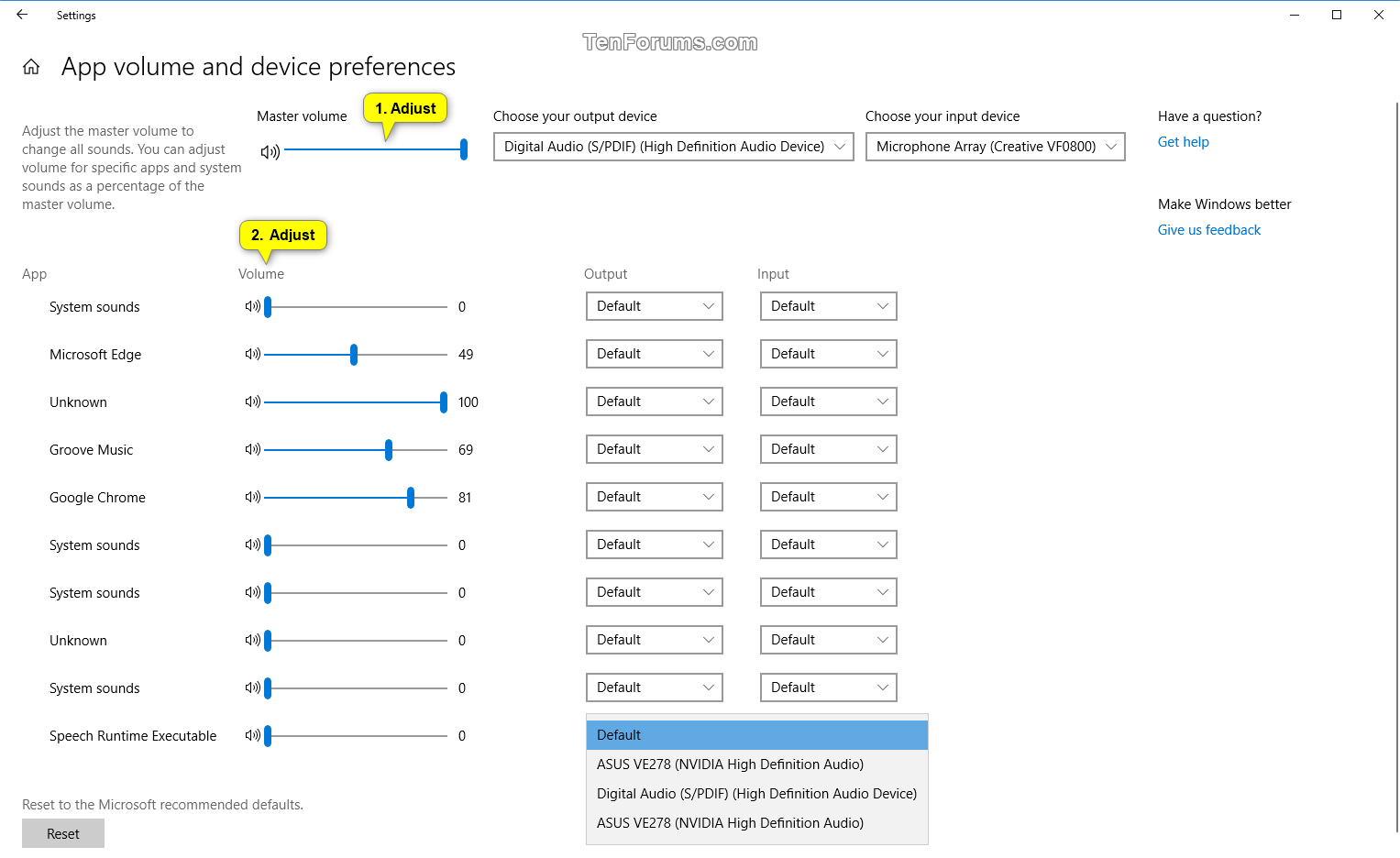Click the Master volume slider handle

coord(463,148)
